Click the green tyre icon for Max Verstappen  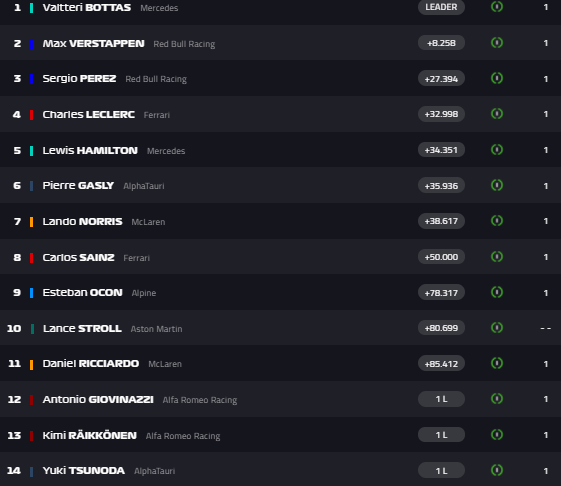[x=497, y=43]
